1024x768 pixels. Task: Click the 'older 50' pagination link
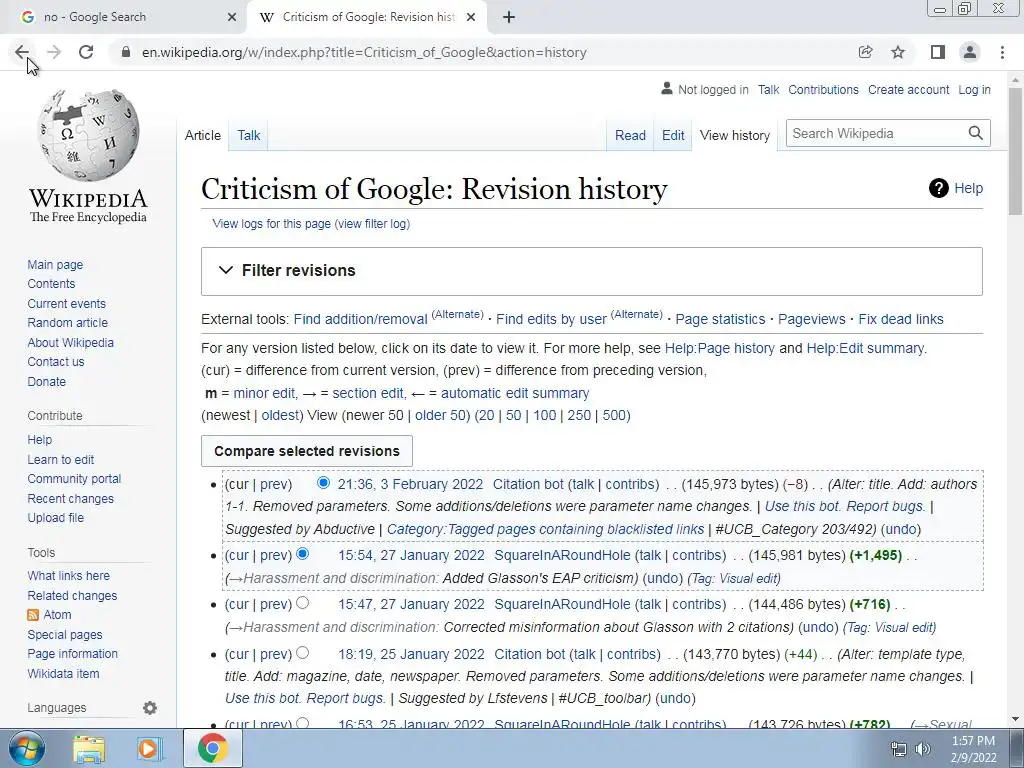click(440, 415)
